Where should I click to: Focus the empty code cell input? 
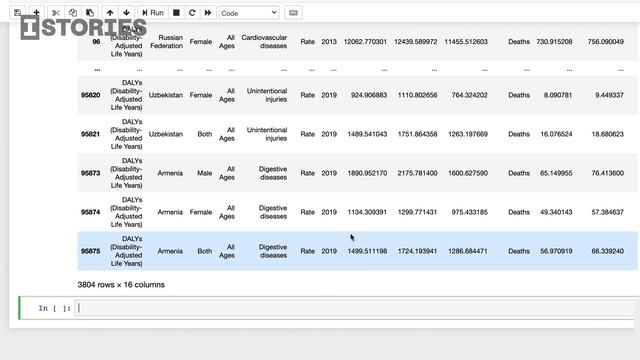tap(354, 308)
